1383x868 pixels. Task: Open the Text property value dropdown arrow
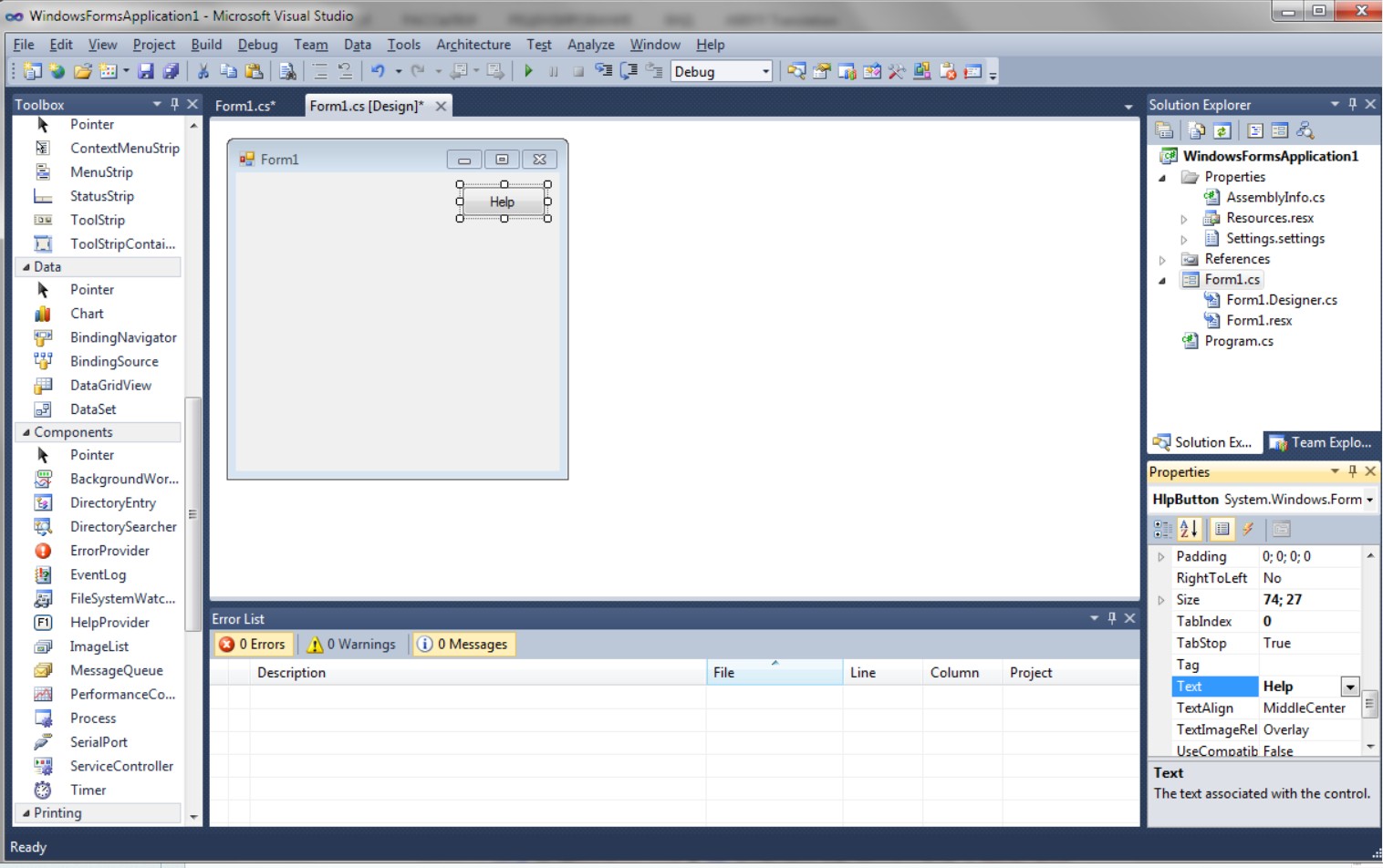[x=1350, y=687]
